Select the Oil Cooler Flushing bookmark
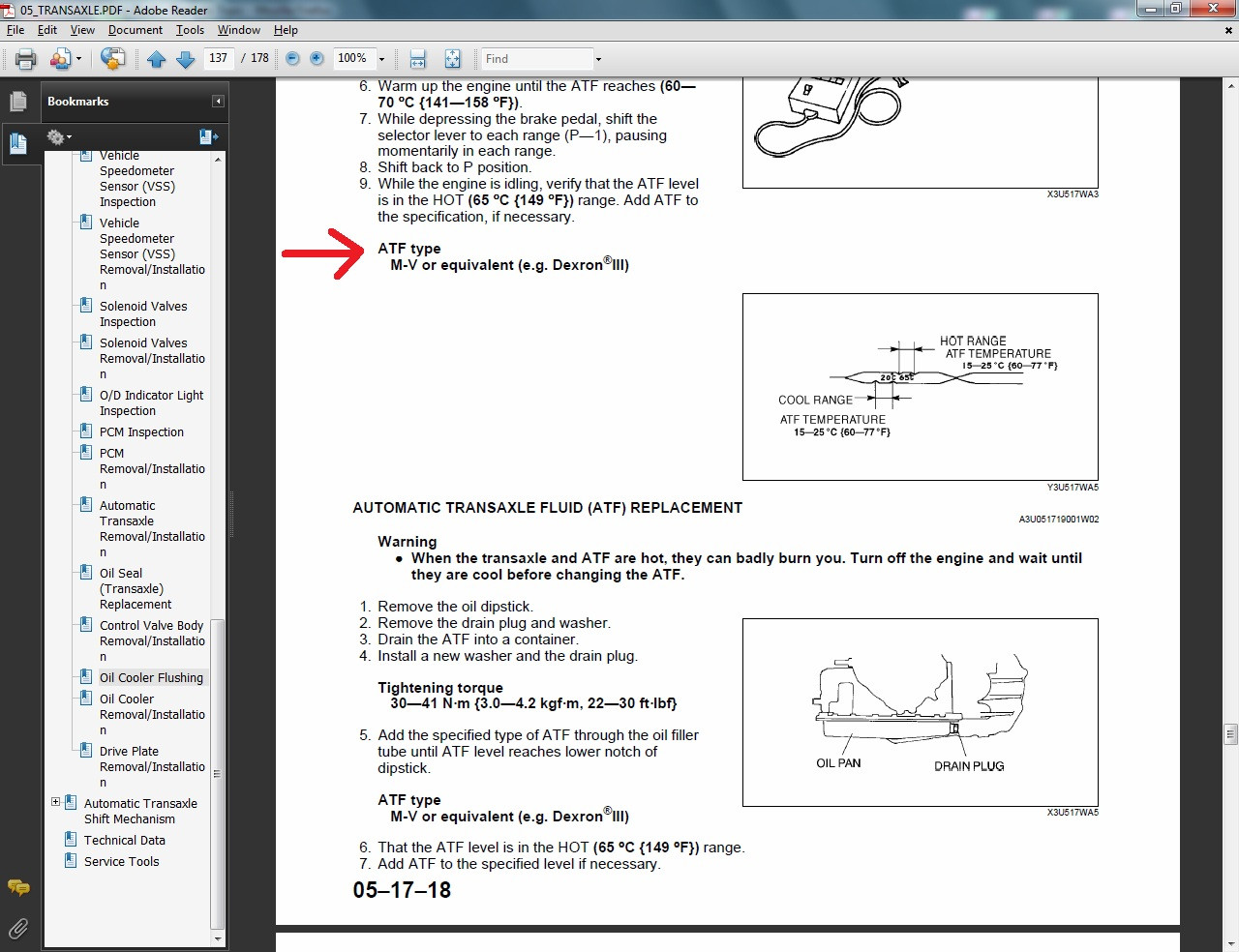1239x952 pixels. pyautogui.click(x=151, y=677)
